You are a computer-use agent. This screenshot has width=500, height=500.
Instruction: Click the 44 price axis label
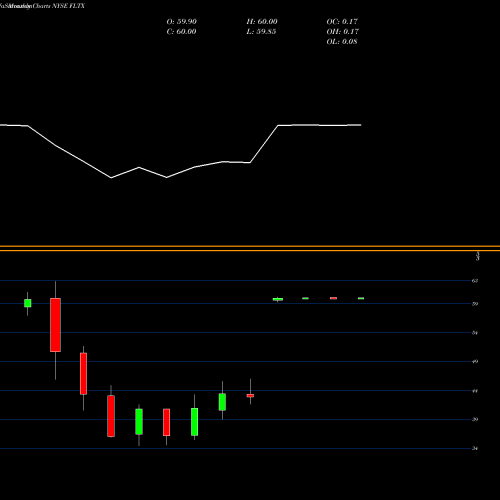475,391
